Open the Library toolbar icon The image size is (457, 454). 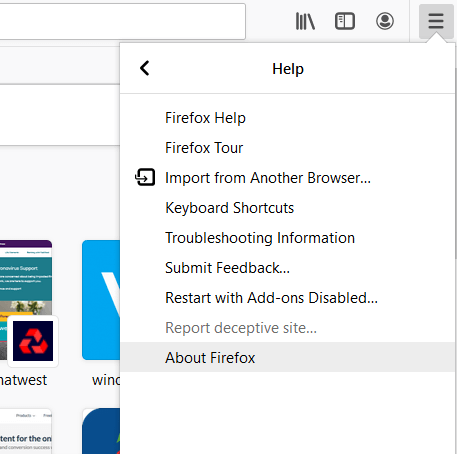(x=305, y=21)
